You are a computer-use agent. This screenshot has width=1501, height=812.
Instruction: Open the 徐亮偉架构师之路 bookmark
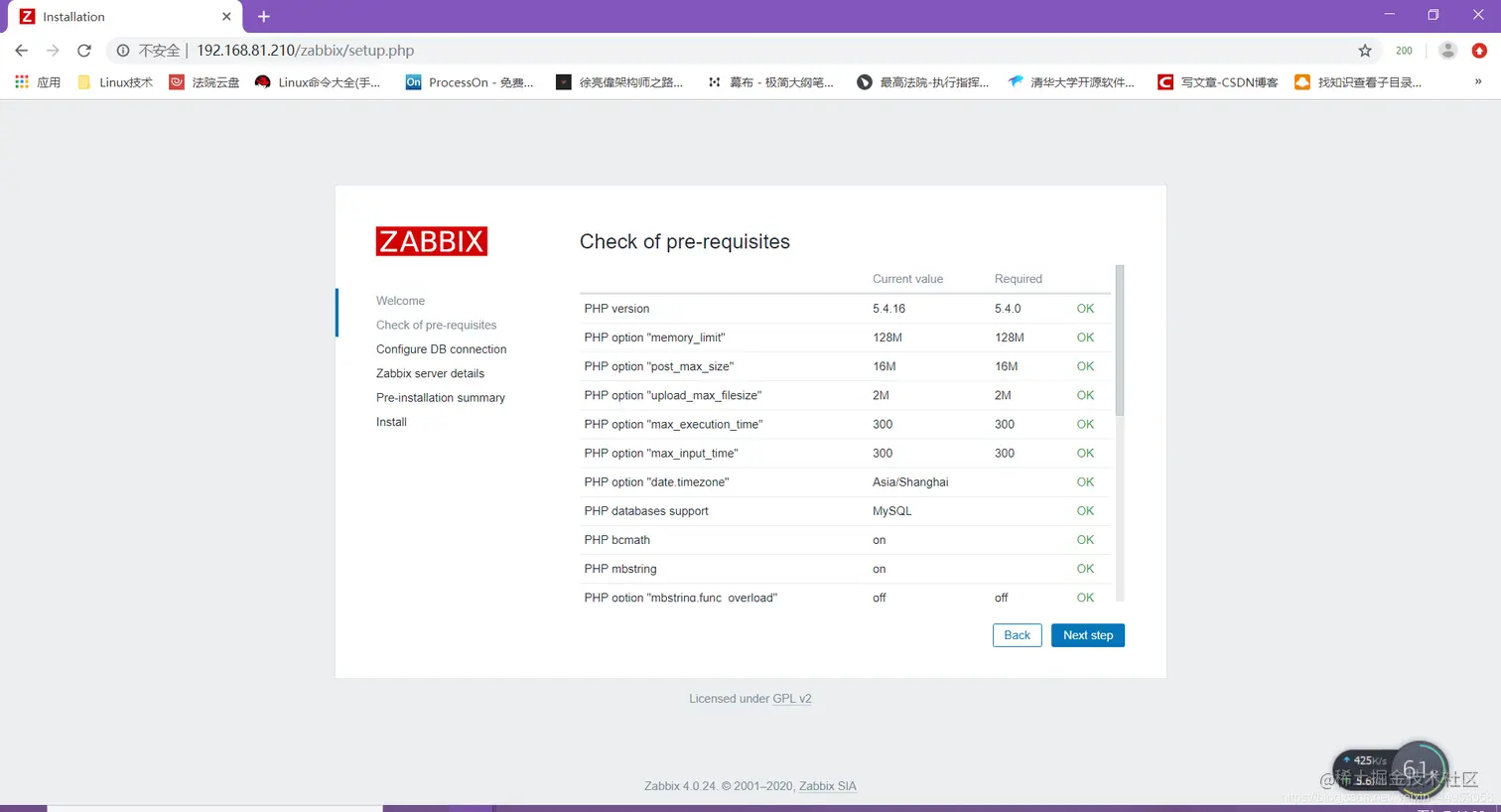tap(619, 82)
